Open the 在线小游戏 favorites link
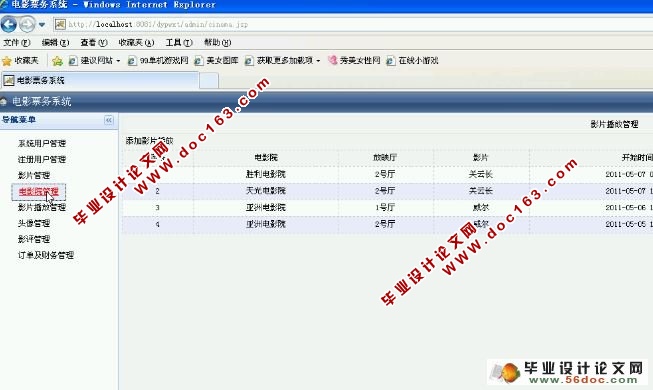The width and height of the screenshot is (653, 390). tap(412, 61)
